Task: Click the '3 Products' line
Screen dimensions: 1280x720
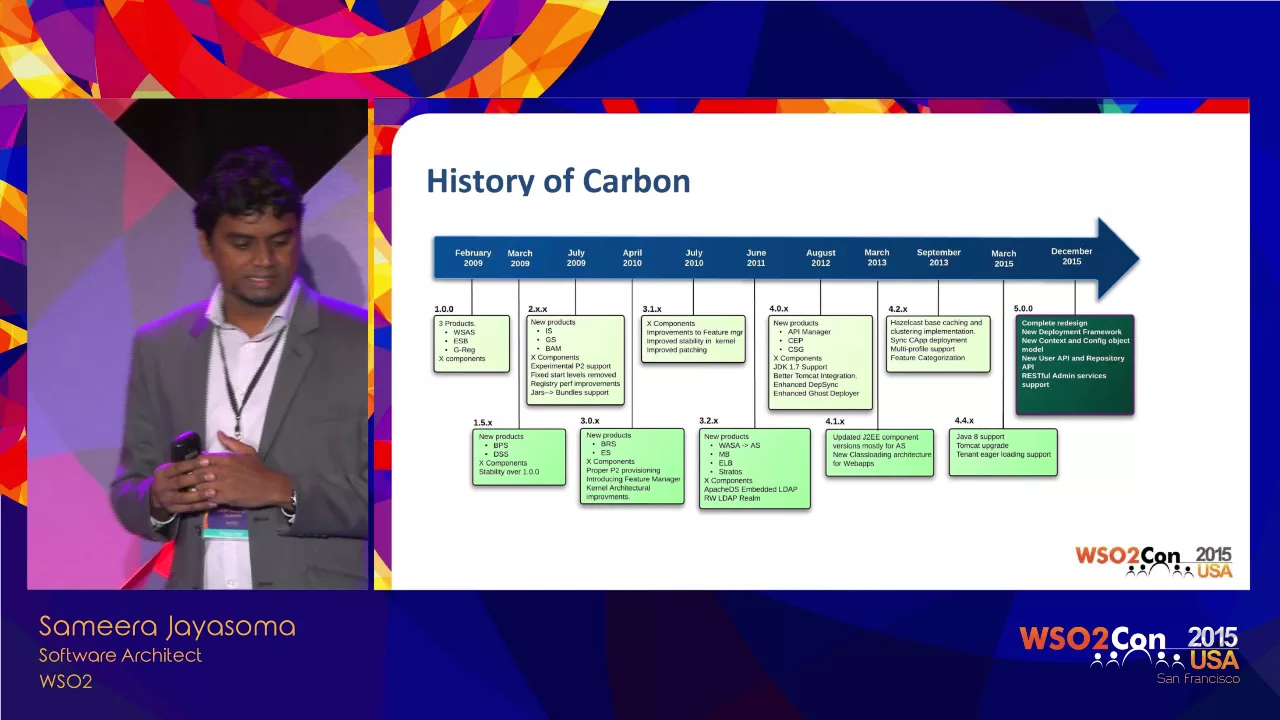Action: (457, 324)
